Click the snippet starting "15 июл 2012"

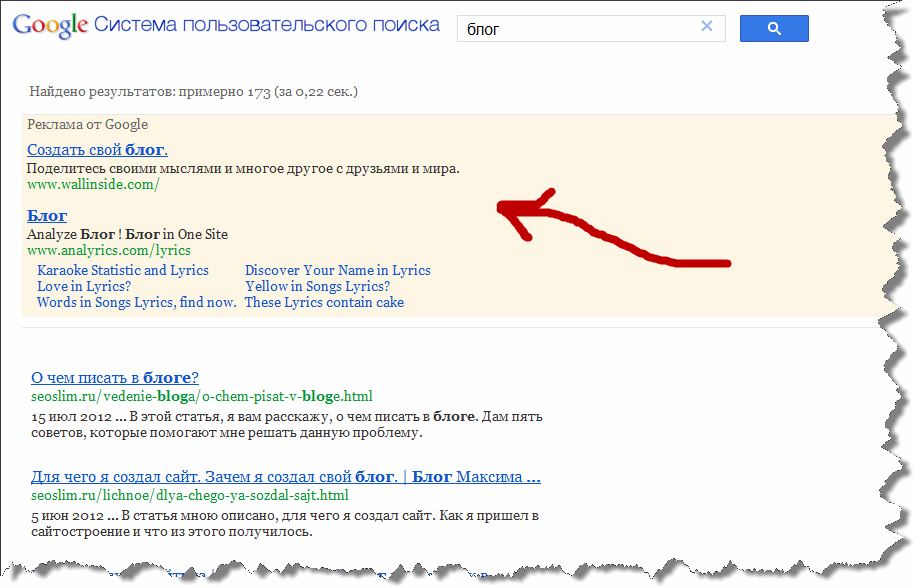[287, 425]
